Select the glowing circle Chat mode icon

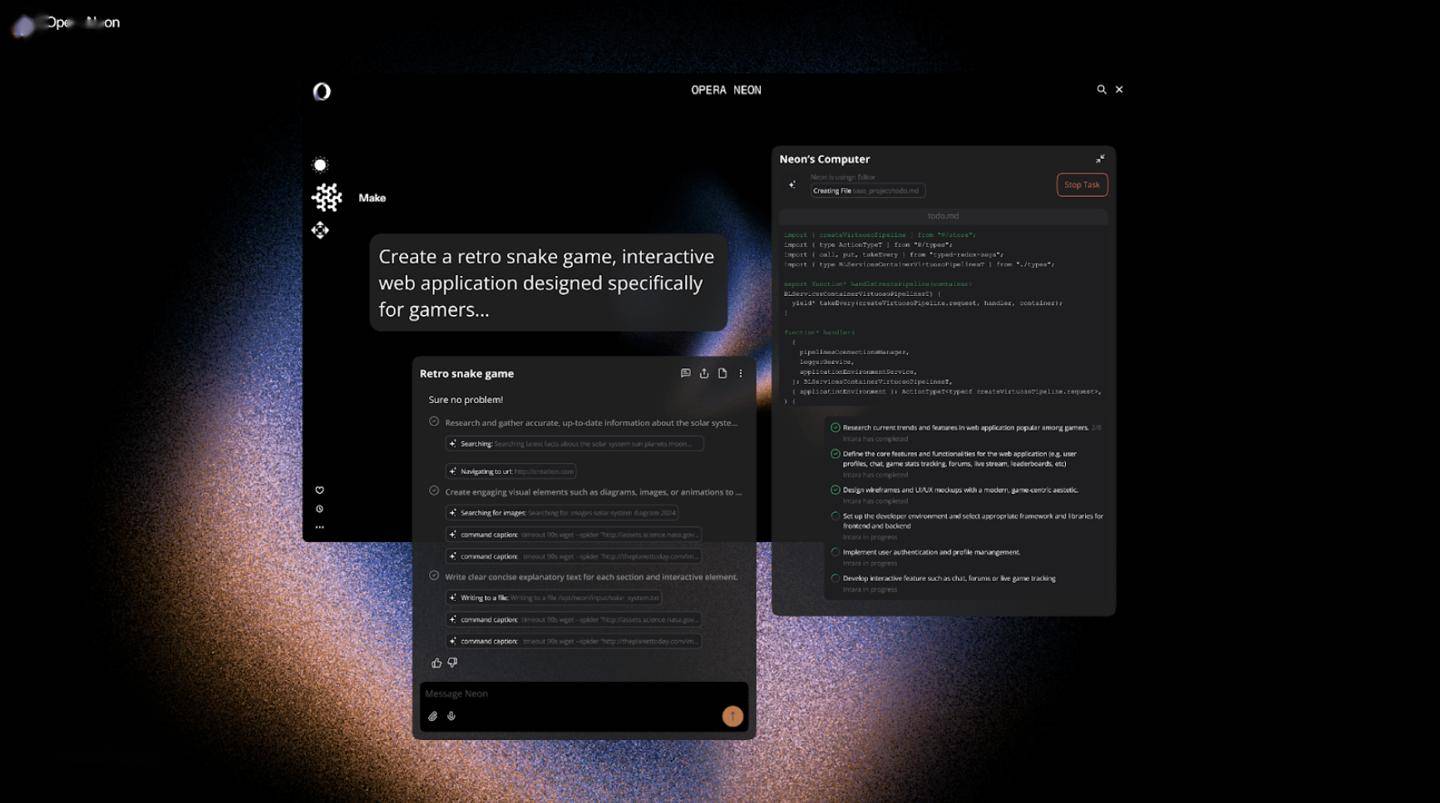coord(320,165)
